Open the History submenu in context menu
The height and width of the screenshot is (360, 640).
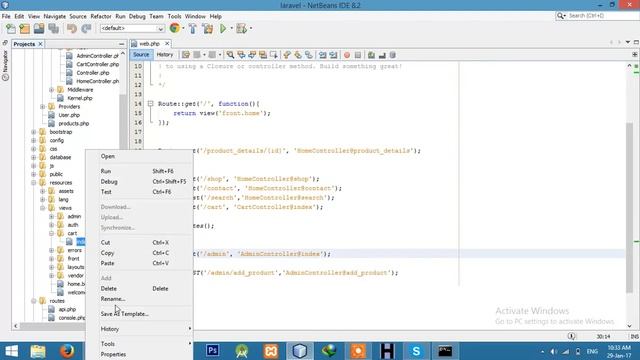coord(139,329)
